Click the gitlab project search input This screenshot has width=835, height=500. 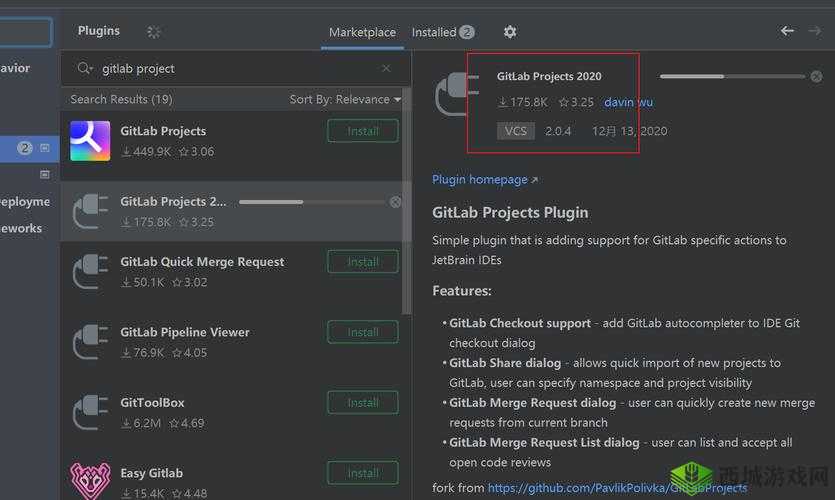point(230,69)
